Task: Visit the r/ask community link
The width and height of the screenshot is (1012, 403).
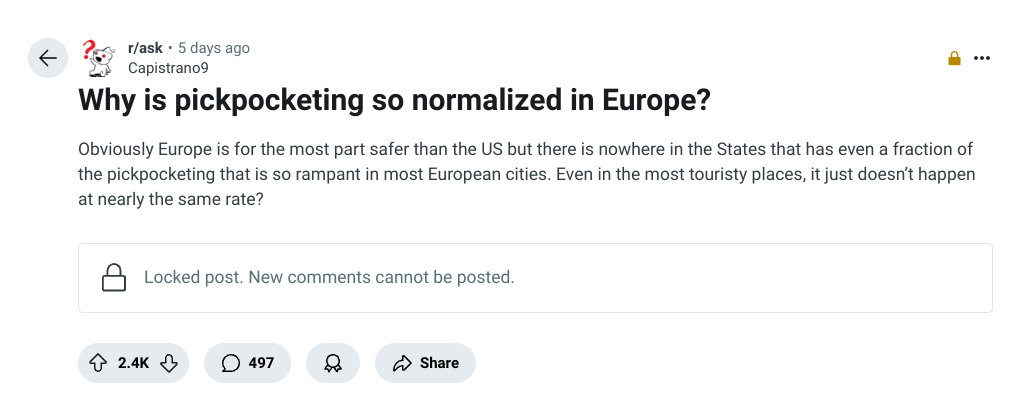Action: (145, 48)
